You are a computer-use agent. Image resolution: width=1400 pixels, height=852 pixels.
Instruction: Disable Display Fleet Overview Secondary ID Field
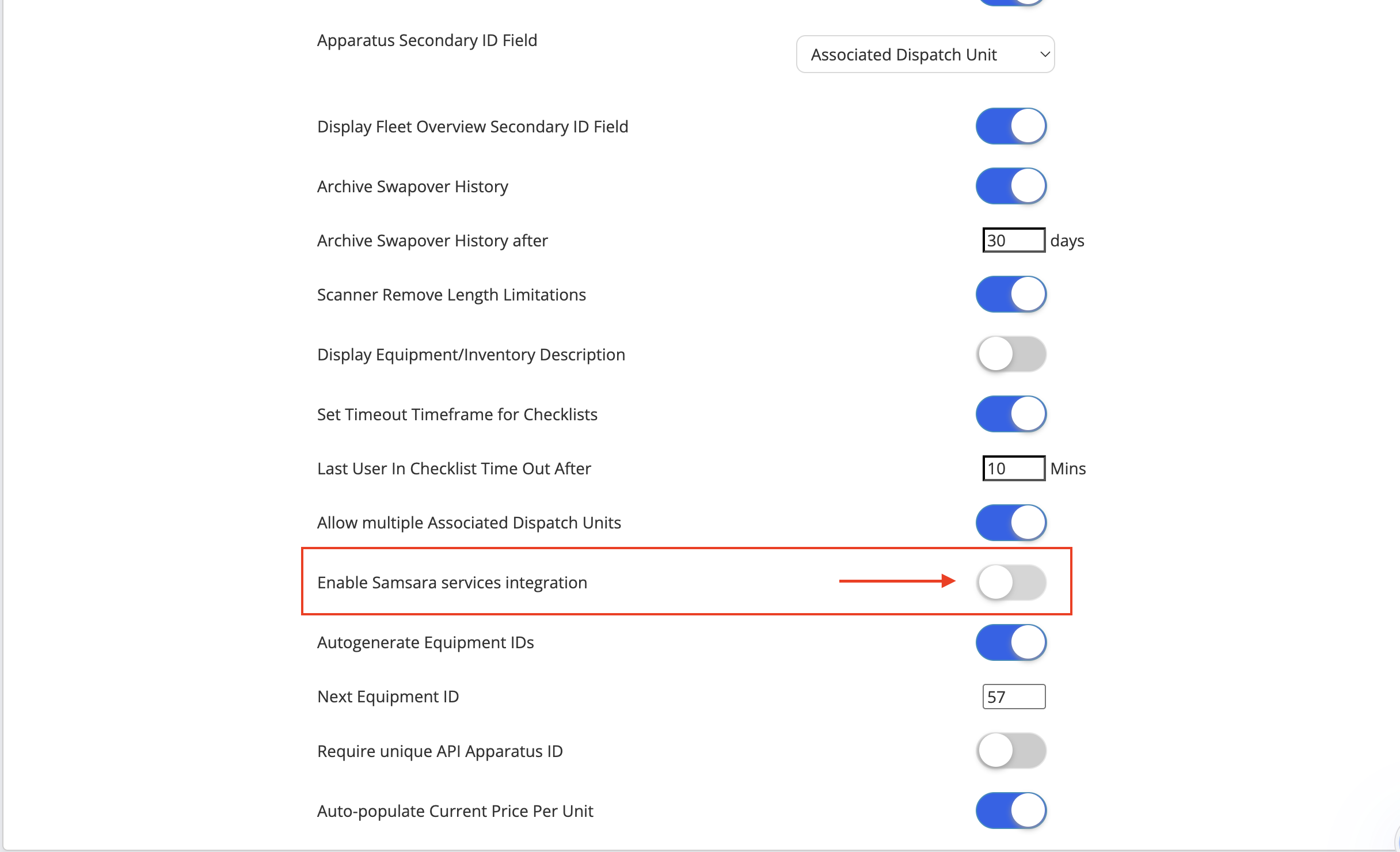(1011, 126)
